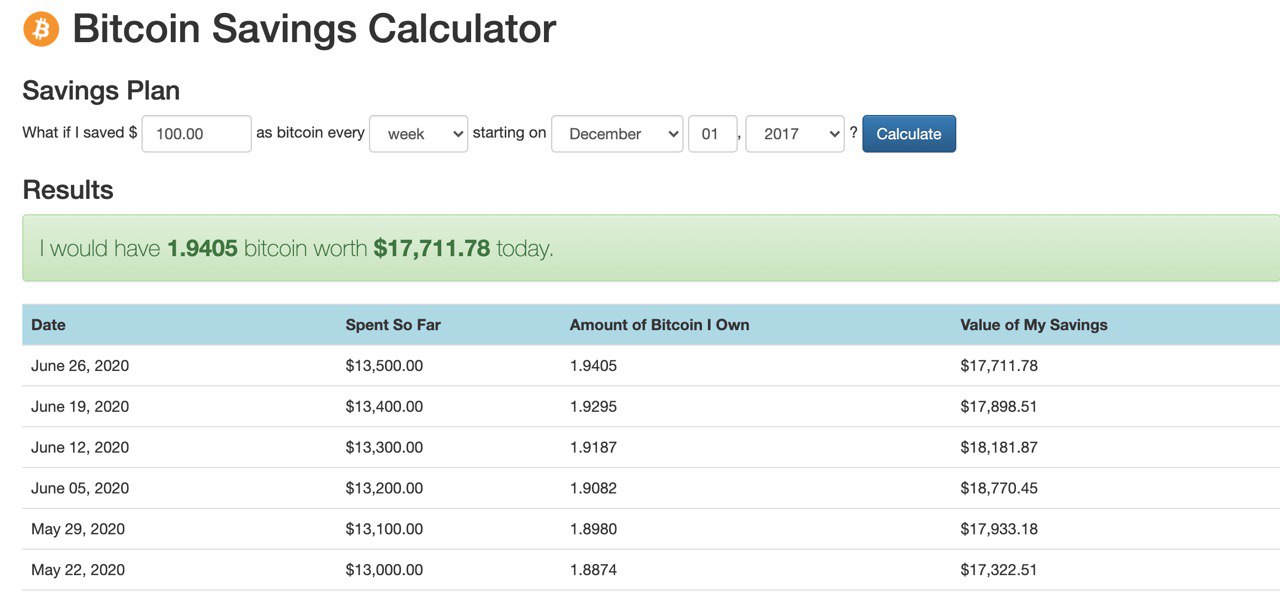Open the start year '2017' dropdown
Viewport: 1280px width, 593px height.
pyautogui.click(x=795, y=134)
